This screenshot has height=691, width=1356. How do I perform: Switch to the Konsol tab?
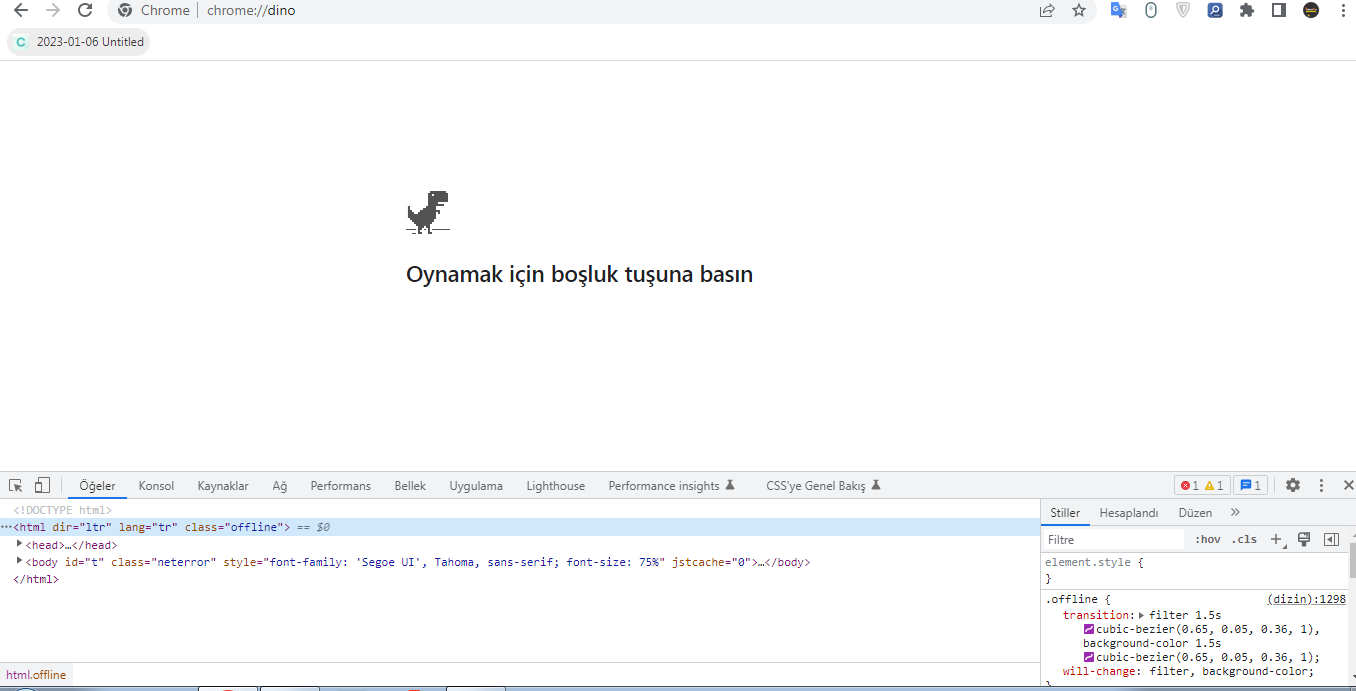coord(156,486)
